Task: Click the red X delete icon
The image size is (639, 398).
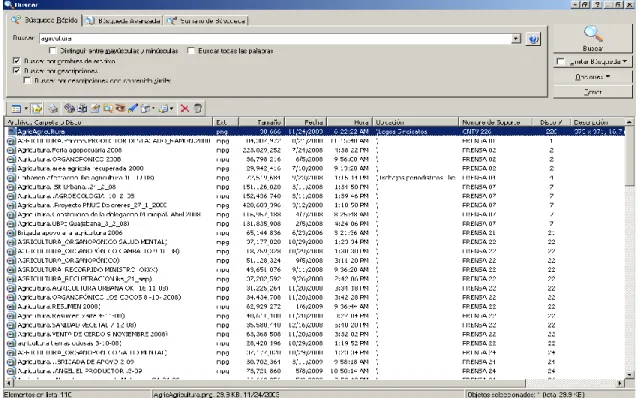Action: click(x=185, y=108)
